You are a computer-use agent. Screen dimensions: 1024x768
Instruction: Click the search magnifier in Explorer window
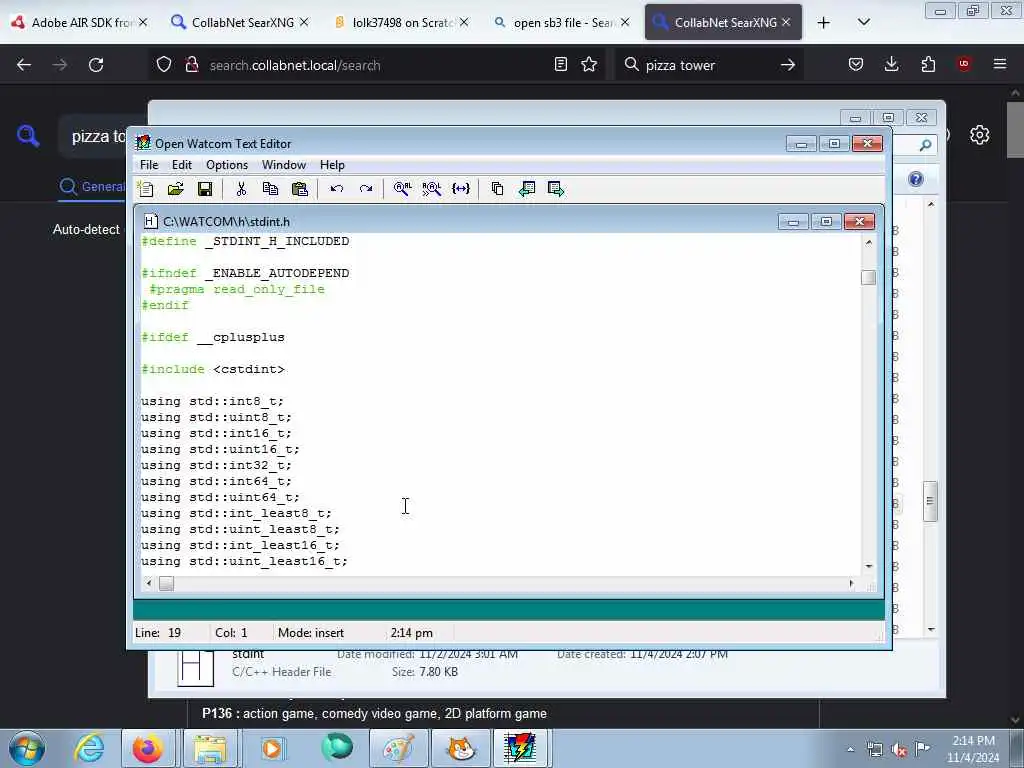(x=925, y=145)
